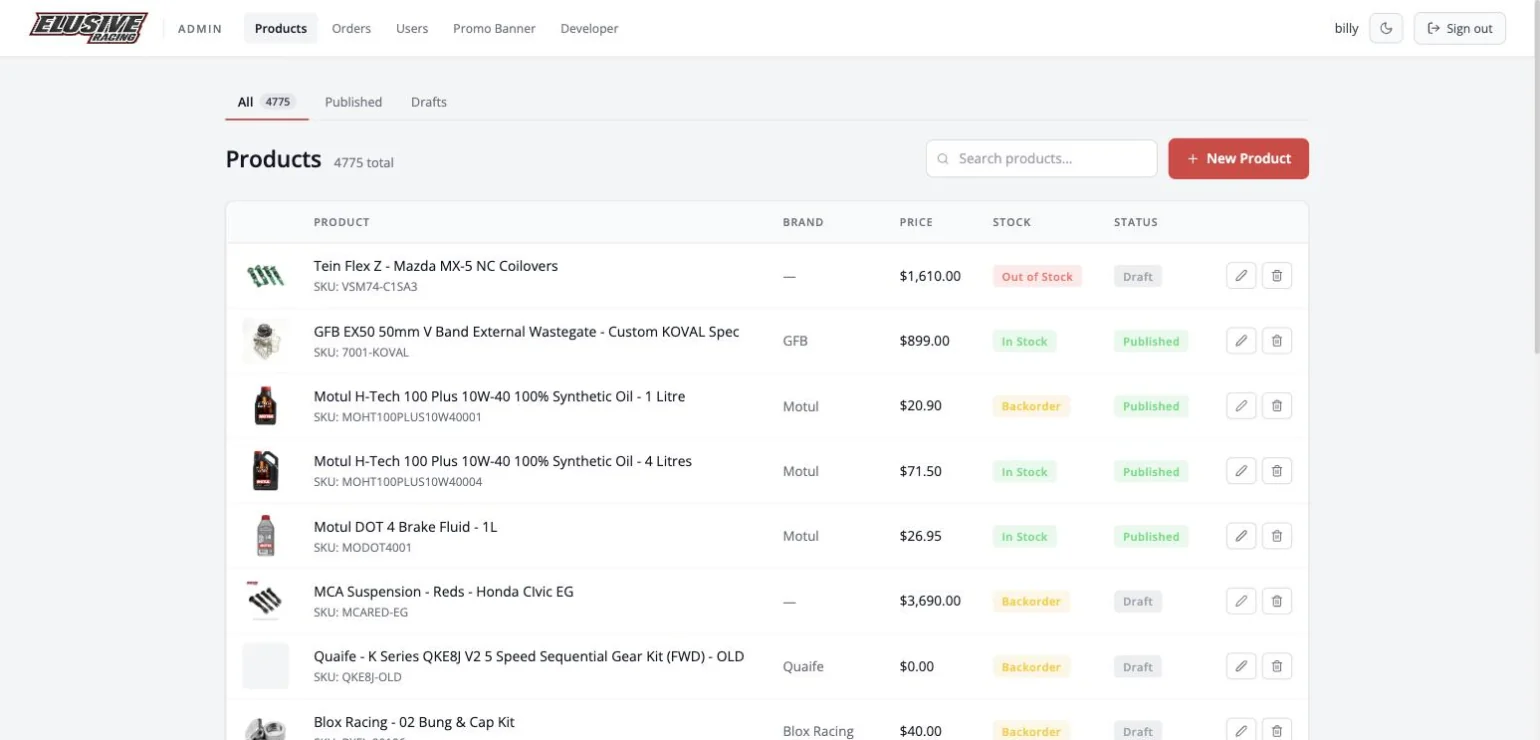Switch to the Drafts tab
Image resolution: width=1540 pixels, height=740 pixels.
point(429,102)
